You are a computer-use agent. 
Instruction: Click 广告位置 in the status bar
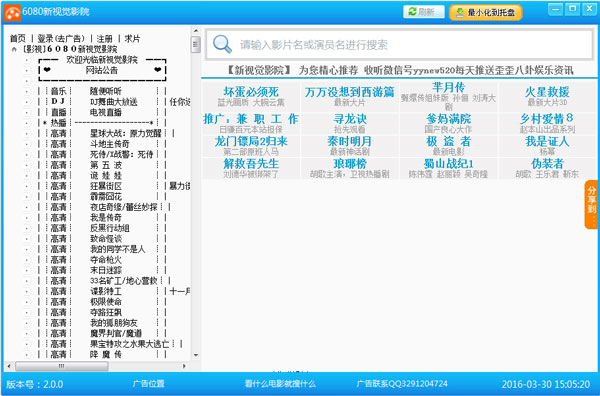tap(148, 383)
